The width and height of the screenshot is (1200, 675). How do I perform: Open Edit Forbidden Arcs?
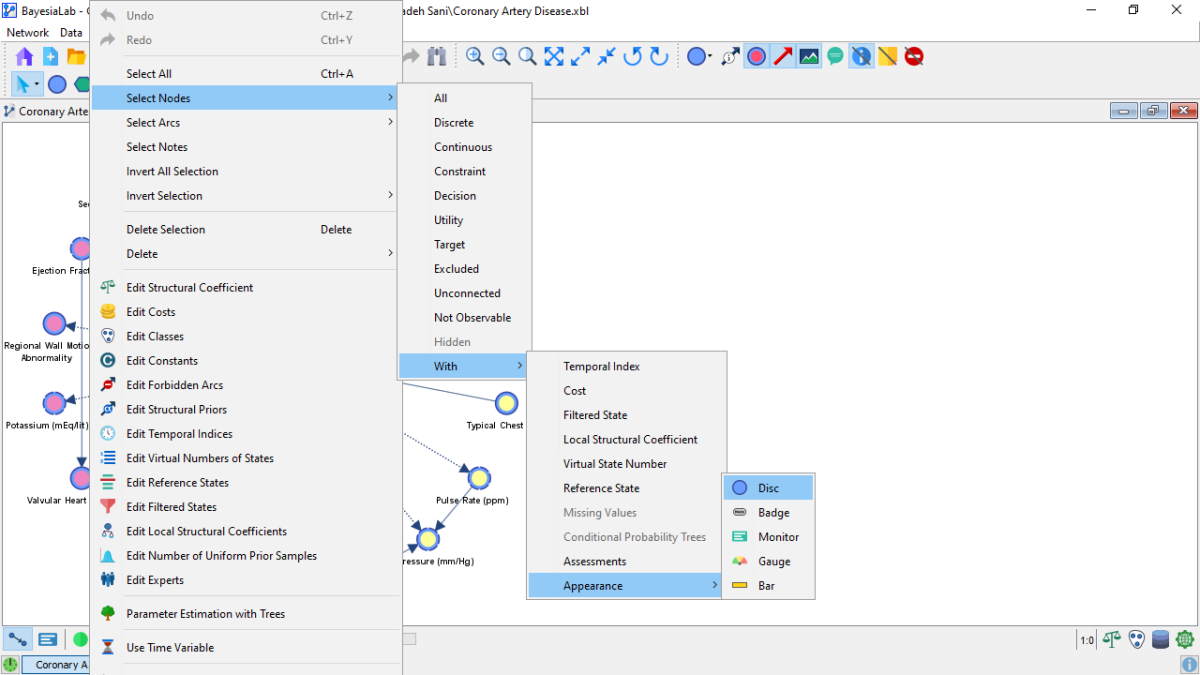pos(246,385)
